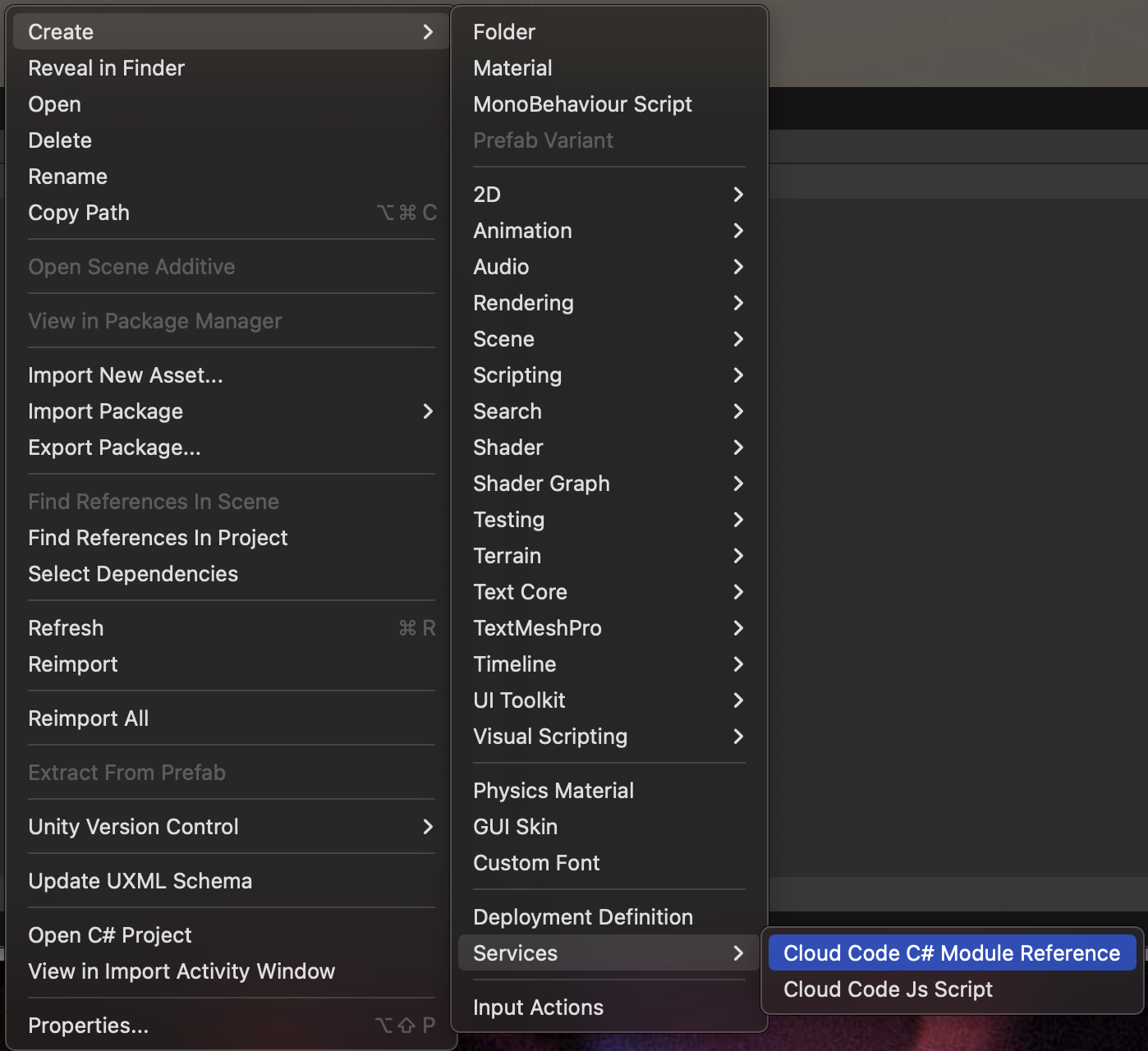
Task: Choose Import New Asset…
Action: 126,375
